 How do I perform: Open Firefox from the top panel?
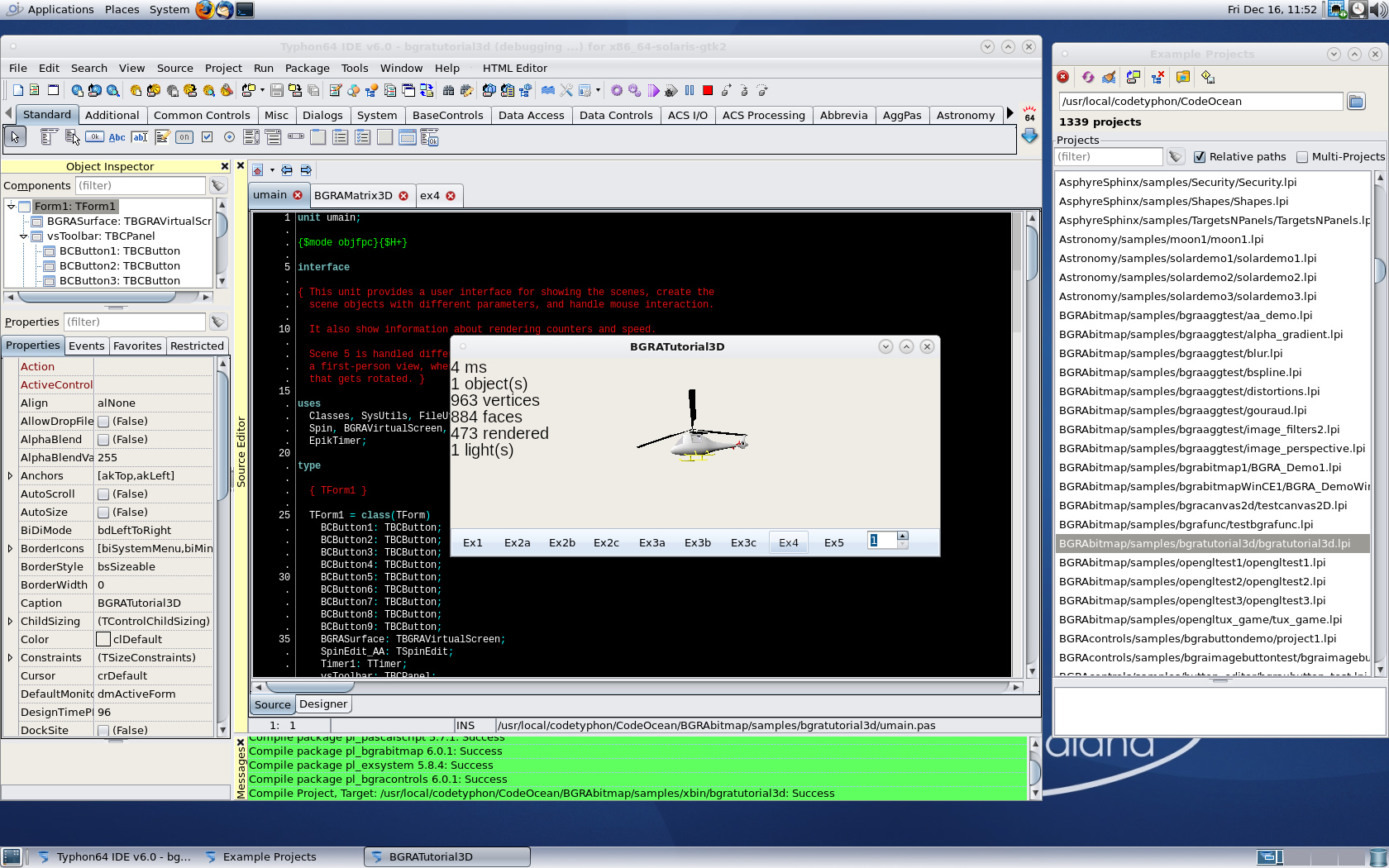204,10
